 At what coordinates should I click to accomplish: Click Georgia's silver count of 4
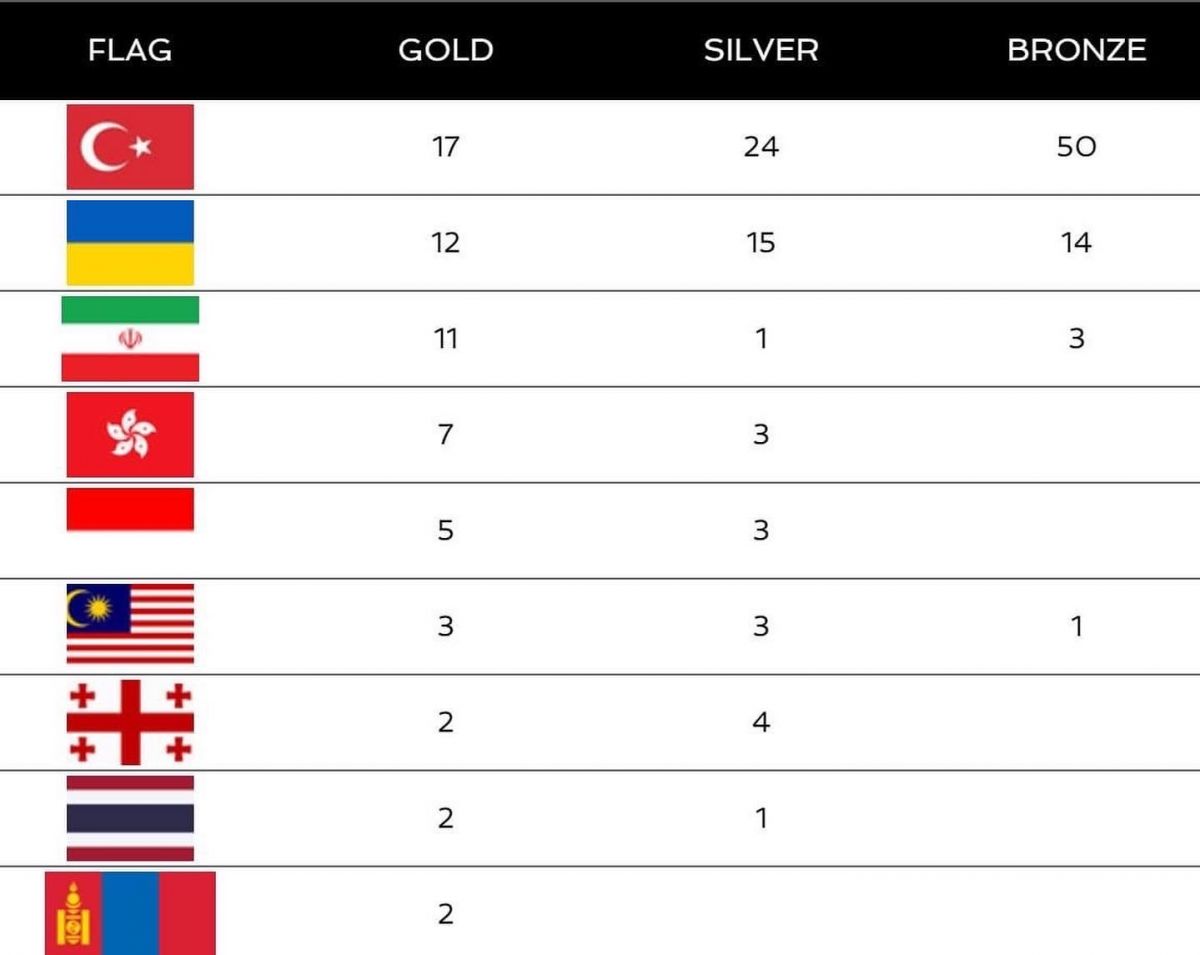(x=761, y=722)
